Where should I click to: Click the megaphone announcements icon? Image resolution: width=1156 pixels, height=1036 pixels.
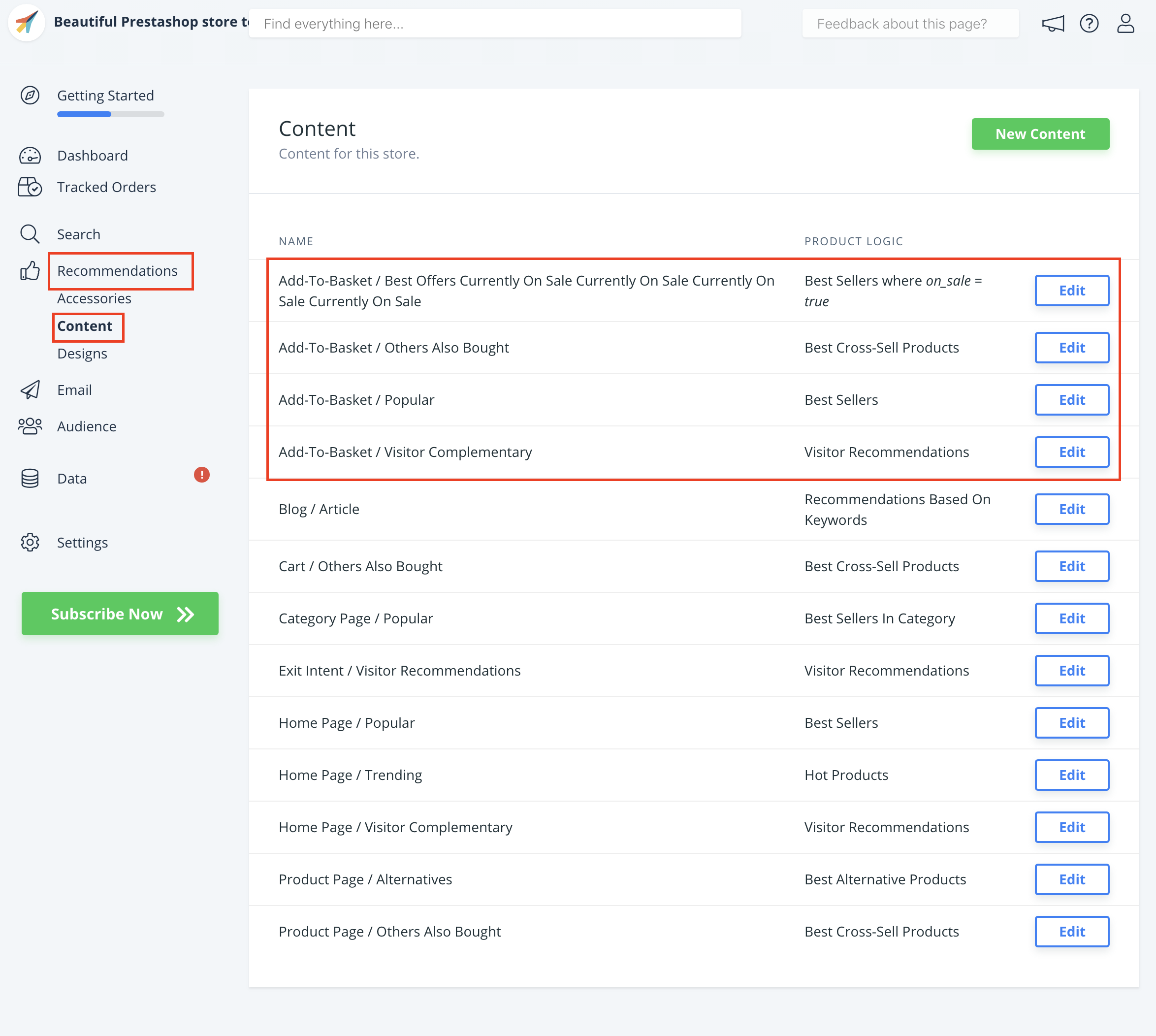[x=1053, y=23]
